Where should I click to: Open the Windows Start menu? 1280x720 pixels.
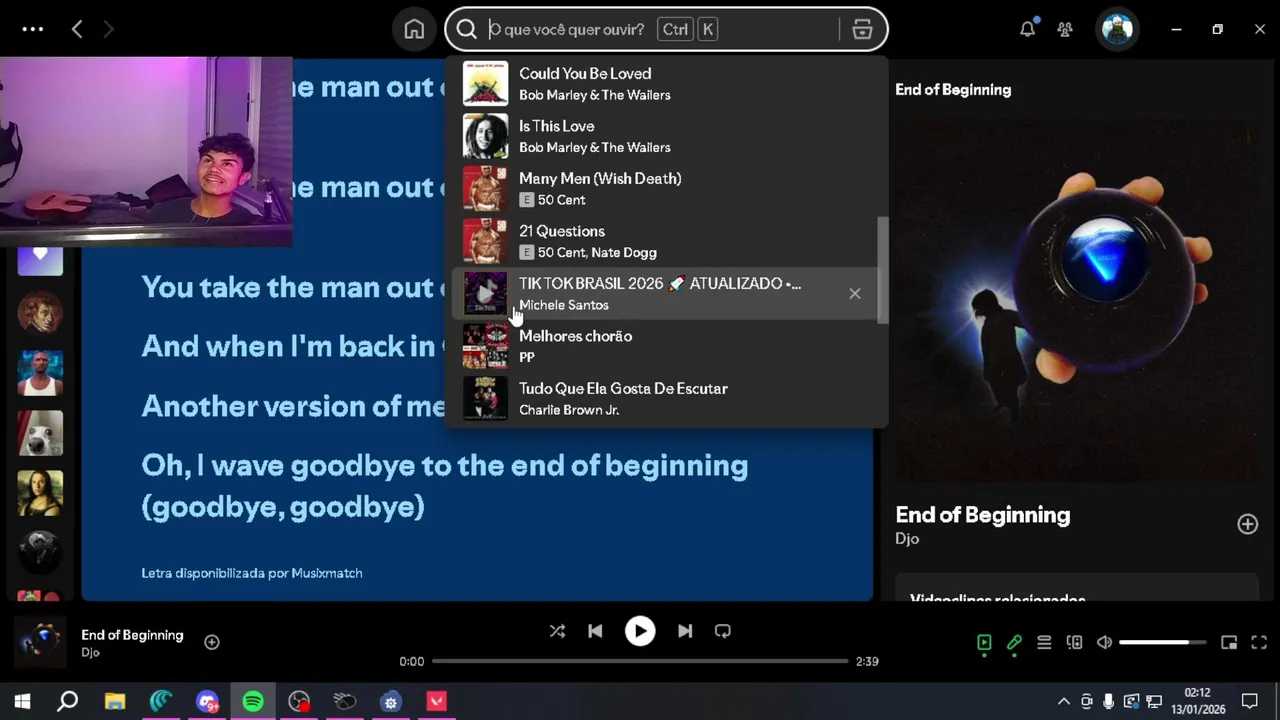[x=22, y=701]
